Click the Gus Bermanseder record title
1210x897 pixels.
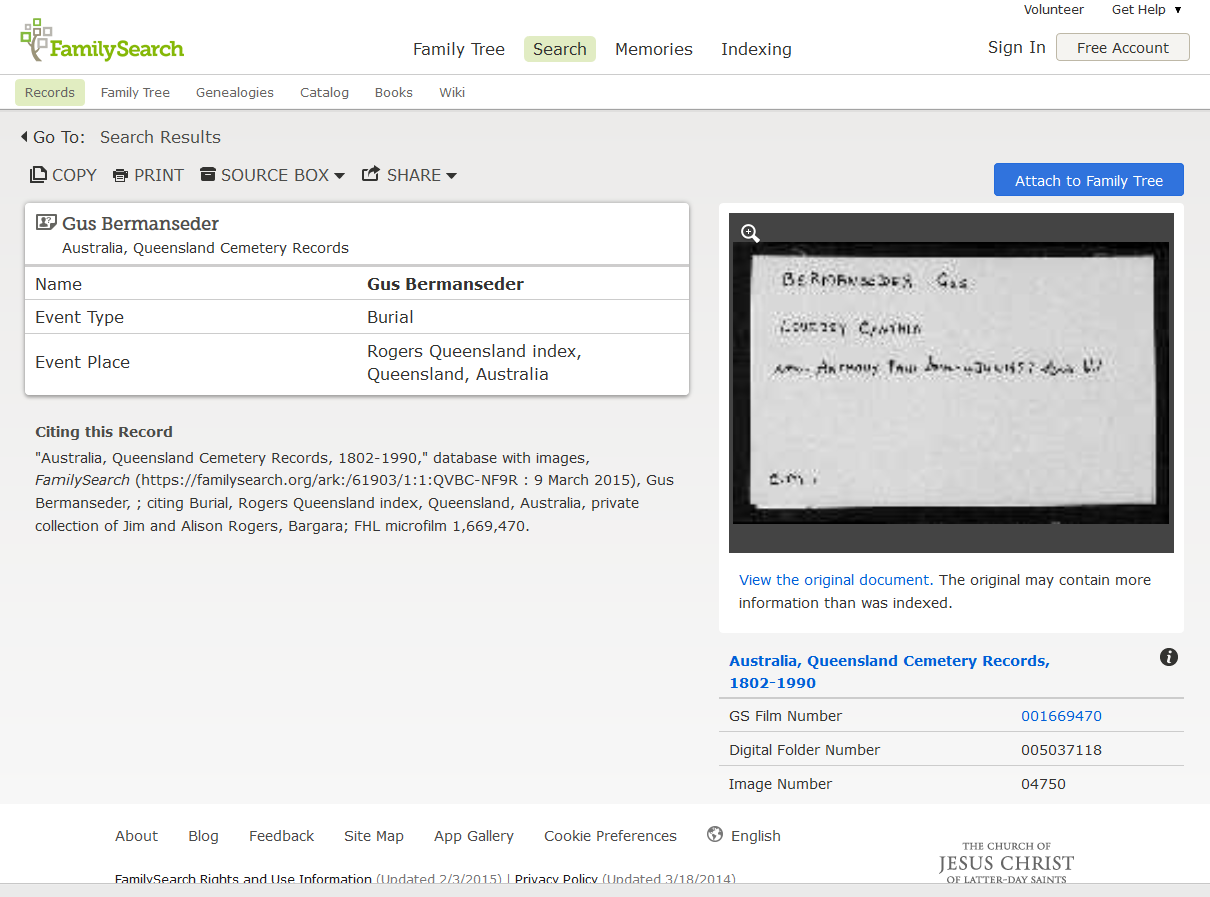click(140, 223)
